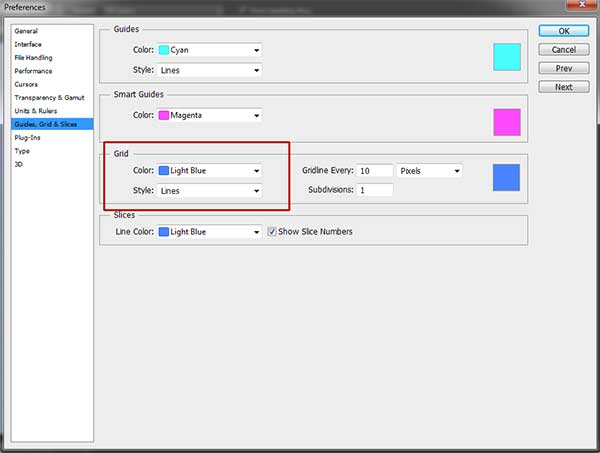
Task: Open the Performance category
Action: click(33, 71)
